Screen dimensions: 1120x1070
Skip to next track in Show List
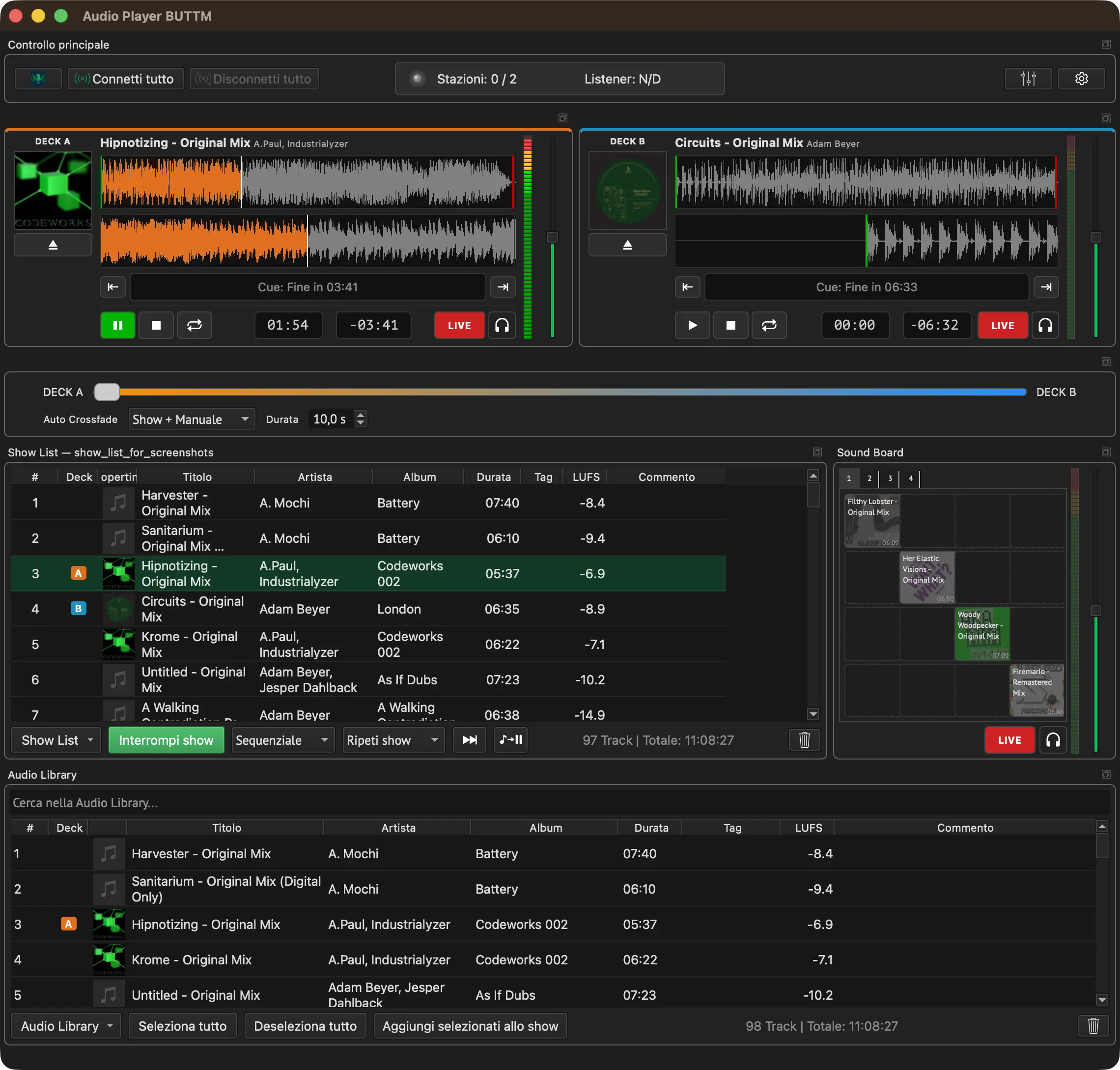(x=469, y=740)
